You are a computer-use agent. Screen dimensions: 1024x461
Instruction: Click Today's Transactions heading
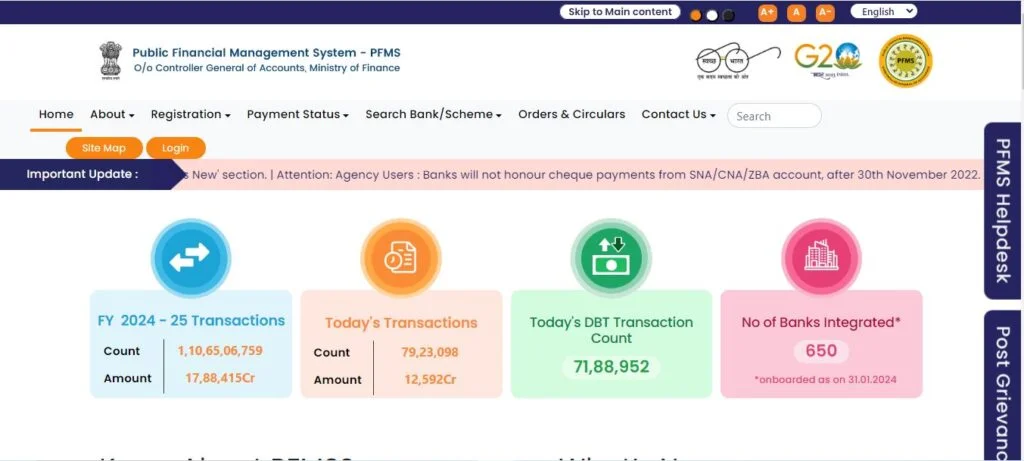coord(401,323)
